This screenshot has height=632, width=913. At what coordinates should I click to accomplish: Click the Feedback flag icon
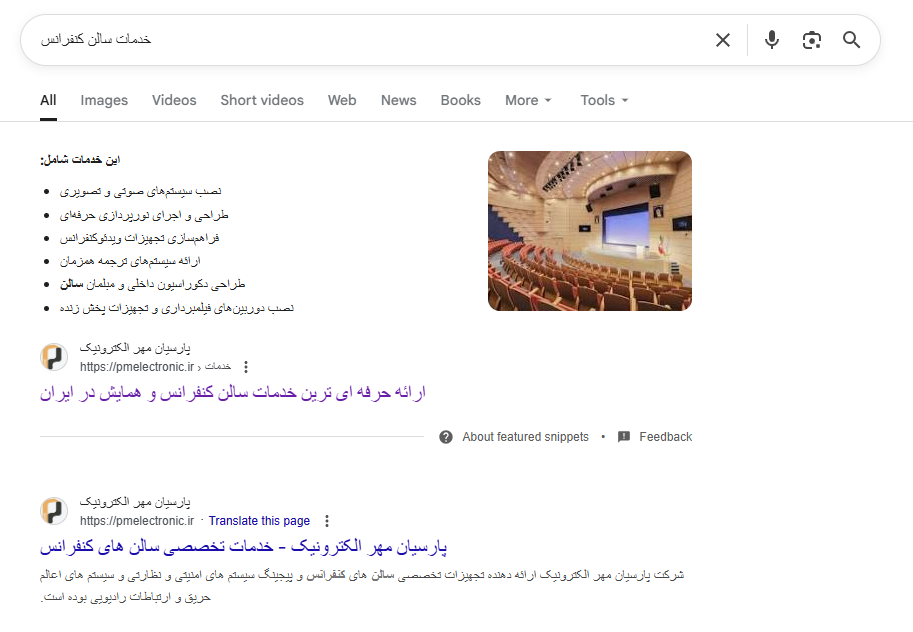624,437
